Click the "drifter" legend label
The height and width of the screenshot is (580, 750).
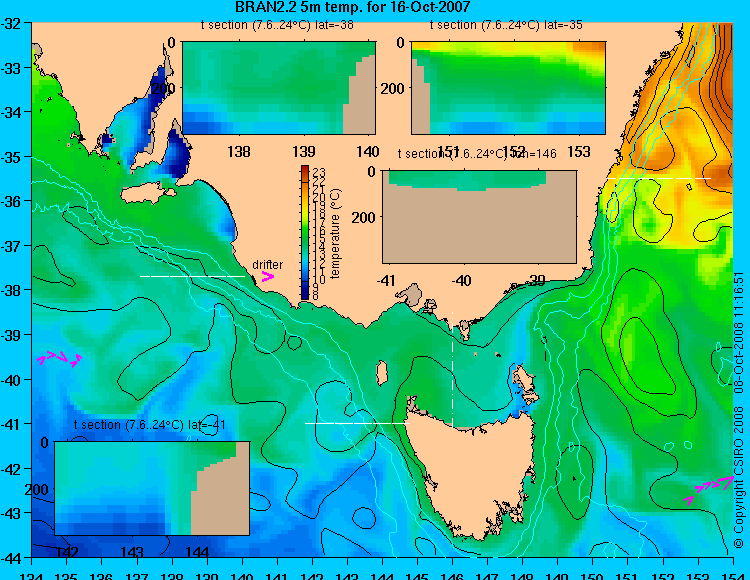pyautogui.click(x=267, y=264)
